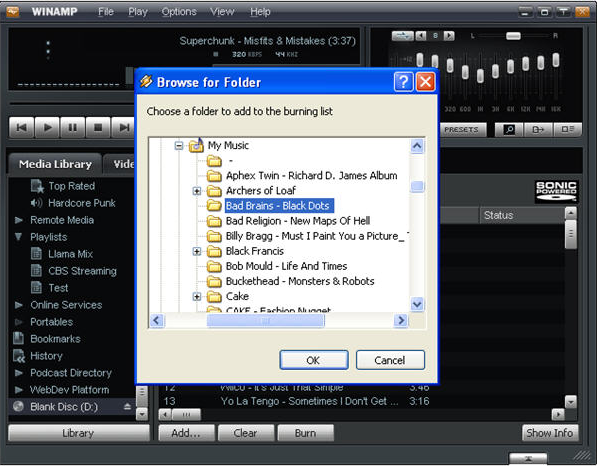Select Aphex Twin - Richard D. James Album folder
Screen dimensions: 597x467
pos(311,175)
